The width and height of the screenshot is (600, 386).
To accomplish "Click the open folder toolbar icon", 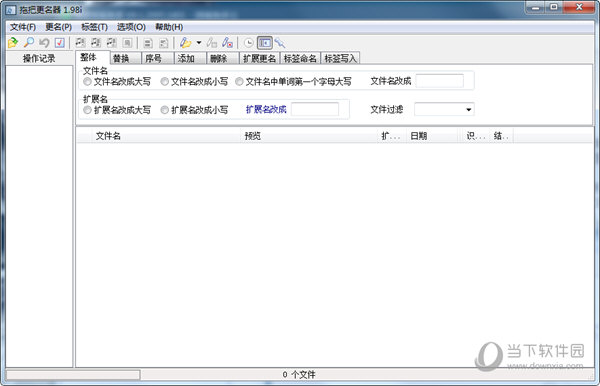I will tap(13, 42).
